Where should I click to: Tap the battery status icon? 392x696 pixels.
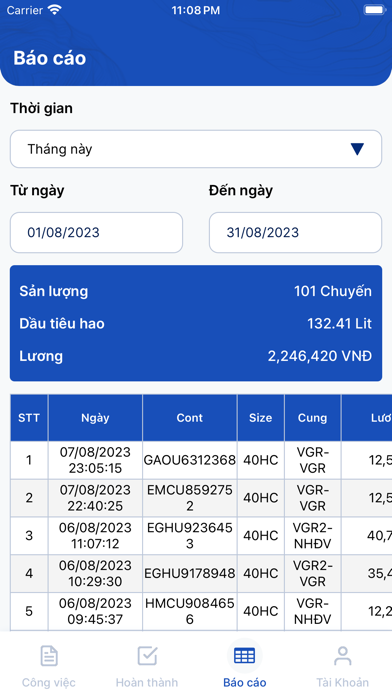pos(374,10)
